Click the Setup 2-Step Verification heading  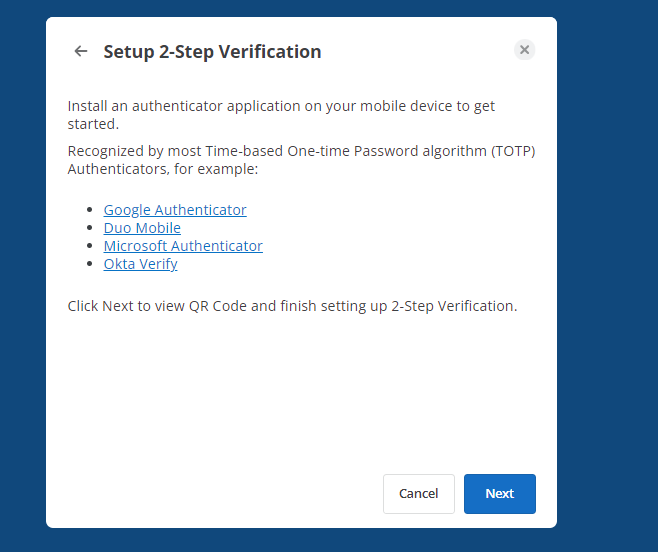212,52
